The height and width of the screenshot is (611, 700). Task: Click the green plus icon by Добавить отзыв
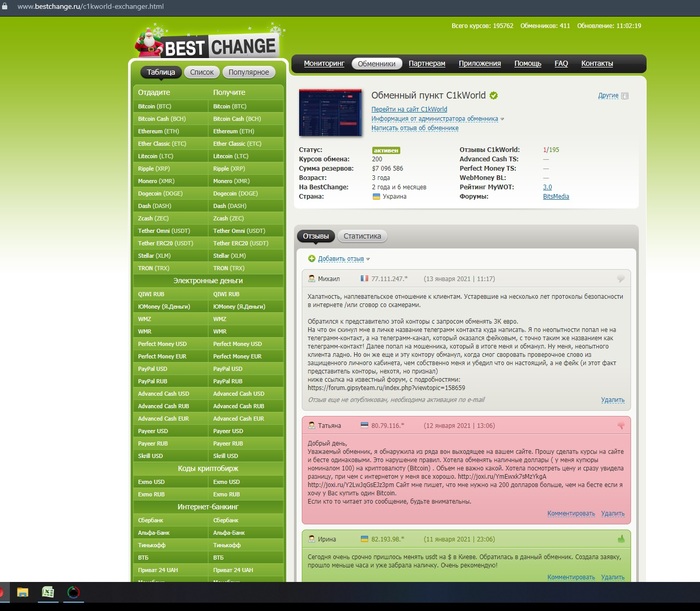[x=312, y=258]
